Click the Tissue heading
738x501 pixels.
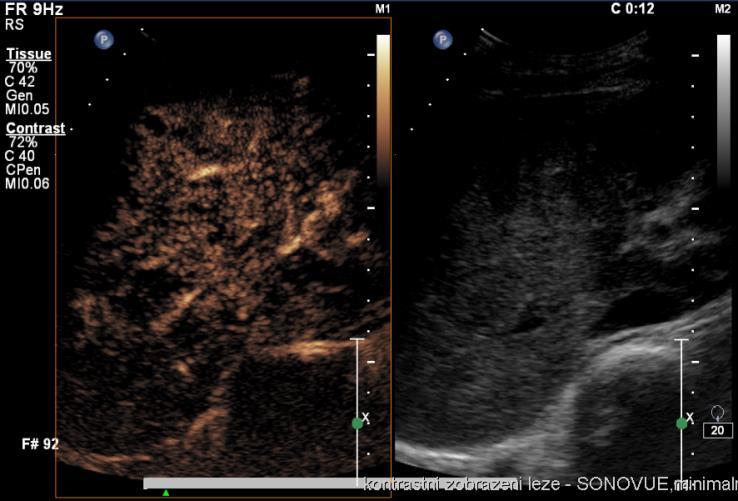pos(29,54)
